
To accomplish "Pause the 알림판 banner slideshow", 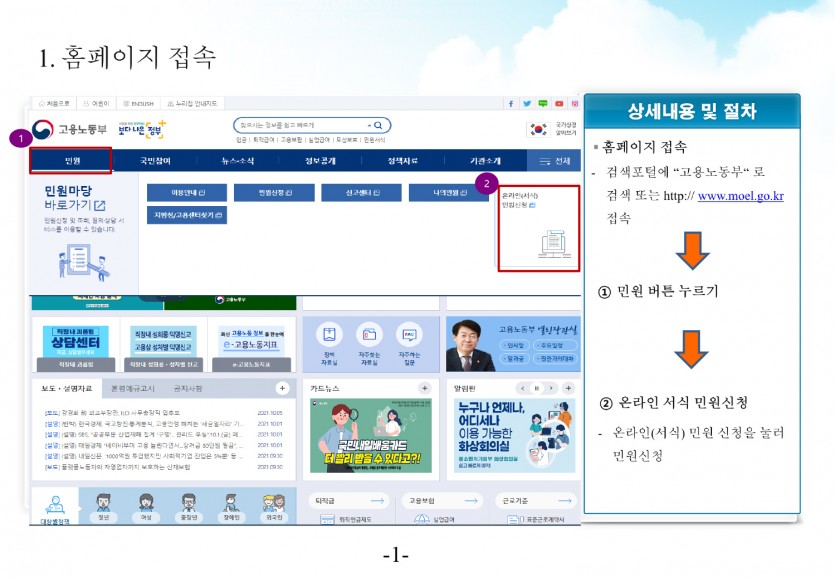I will (536, 388).
